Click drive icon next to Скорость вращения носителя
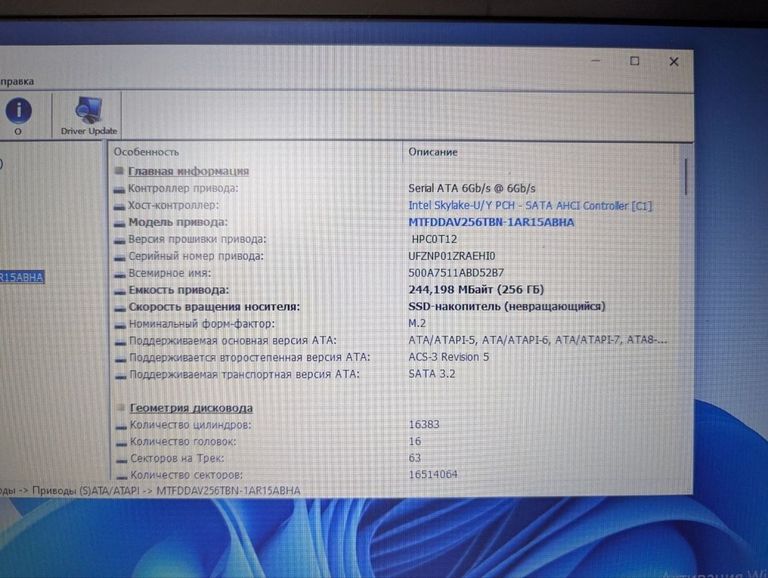 point(120,309)
